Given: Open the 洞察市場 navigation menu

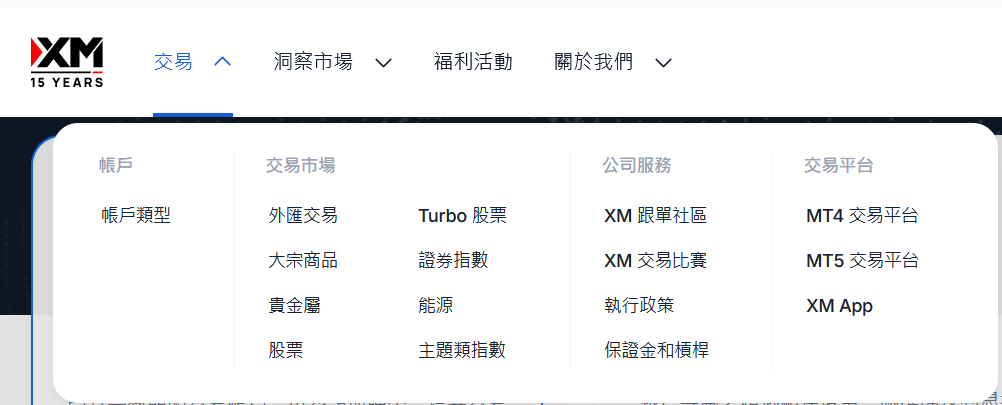Looking at the screenshot, I should pyautogui.click(x=313, y=62).
